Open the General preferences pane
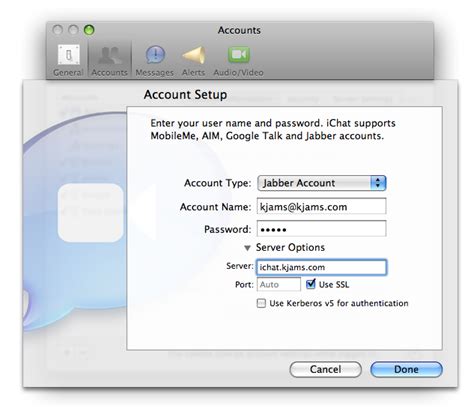 tap(68, 60)
